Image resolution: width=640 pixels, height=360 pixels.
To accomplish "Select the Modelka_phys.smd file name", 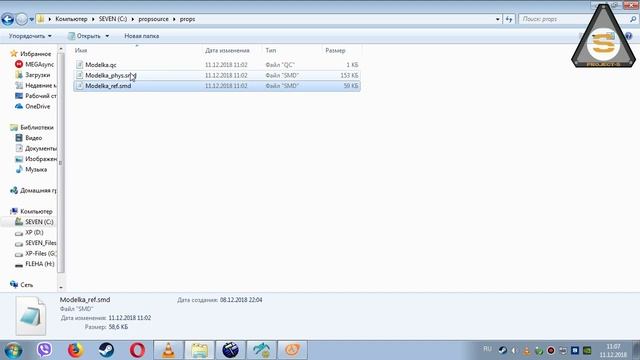I will tap(111, 76).
